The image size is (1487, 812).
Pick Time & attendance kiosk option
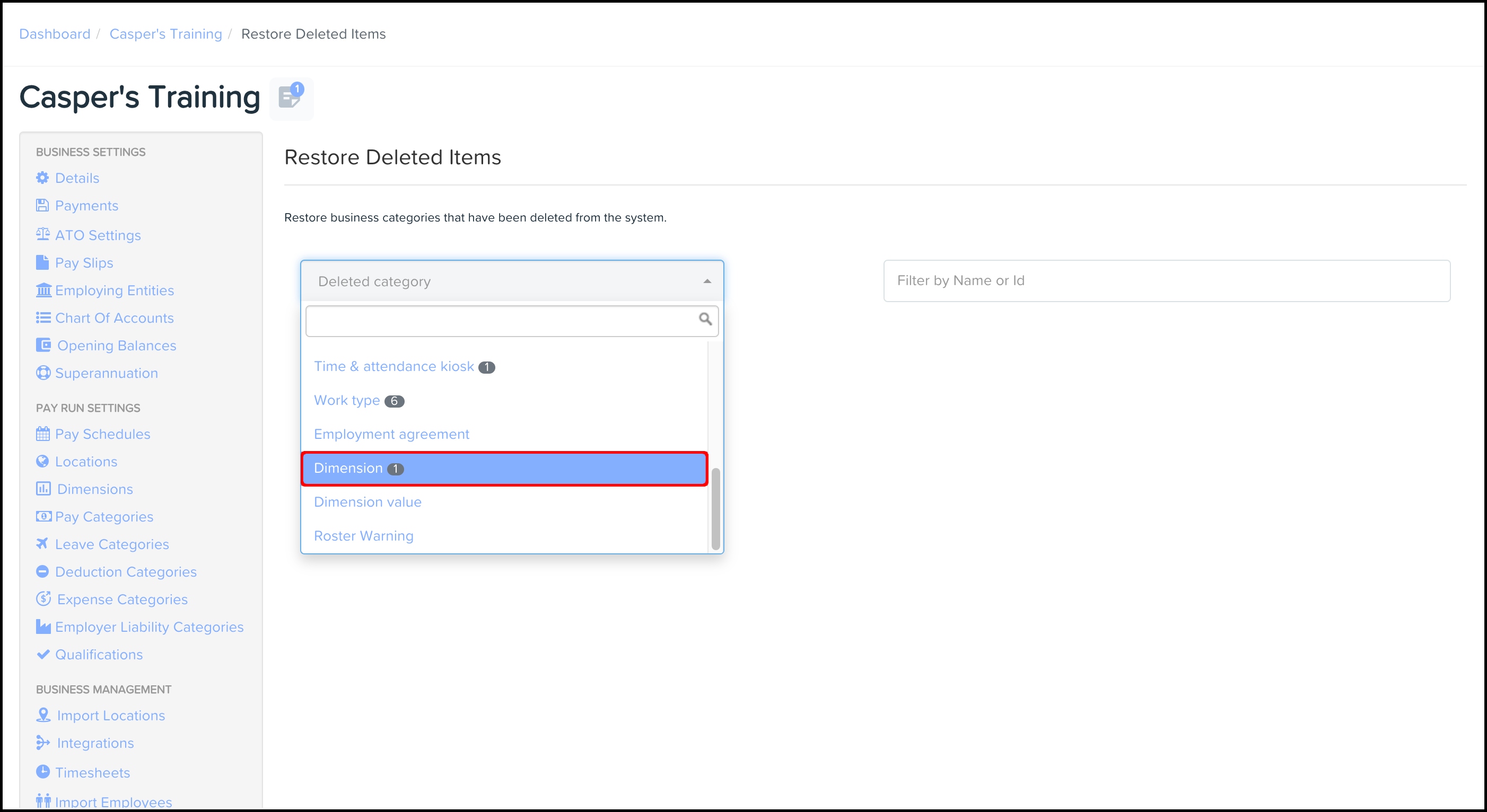click(393, 366)
